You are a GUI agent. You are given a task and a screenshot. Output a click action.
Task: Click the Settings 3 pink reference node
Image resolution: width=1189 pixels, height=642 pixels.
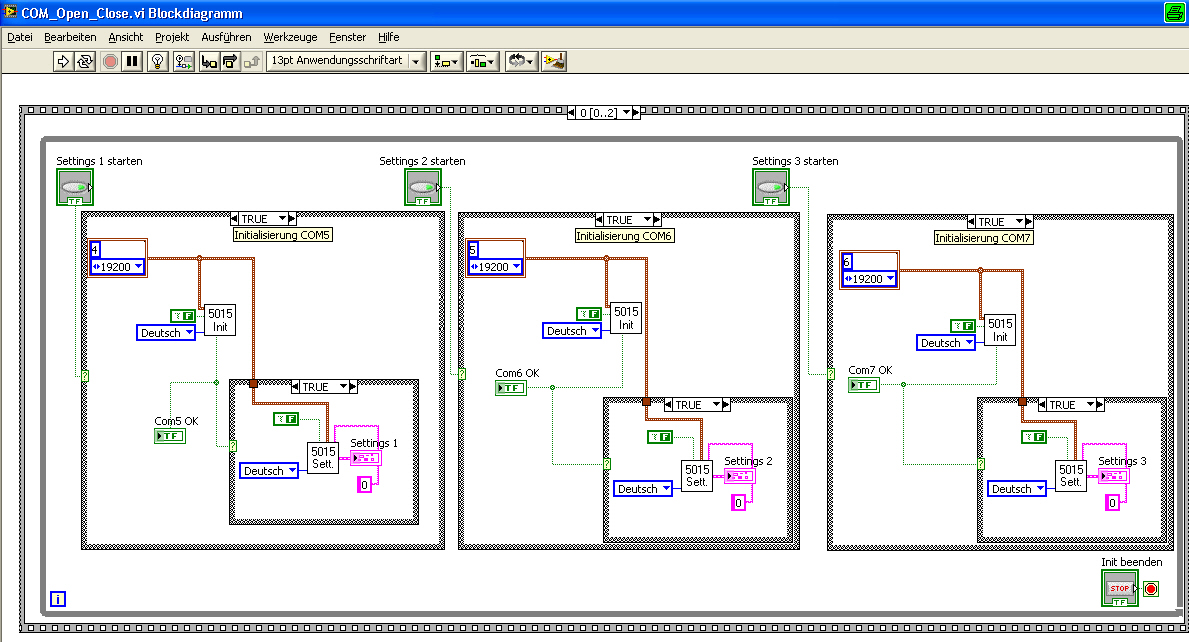coord(1113,476)
